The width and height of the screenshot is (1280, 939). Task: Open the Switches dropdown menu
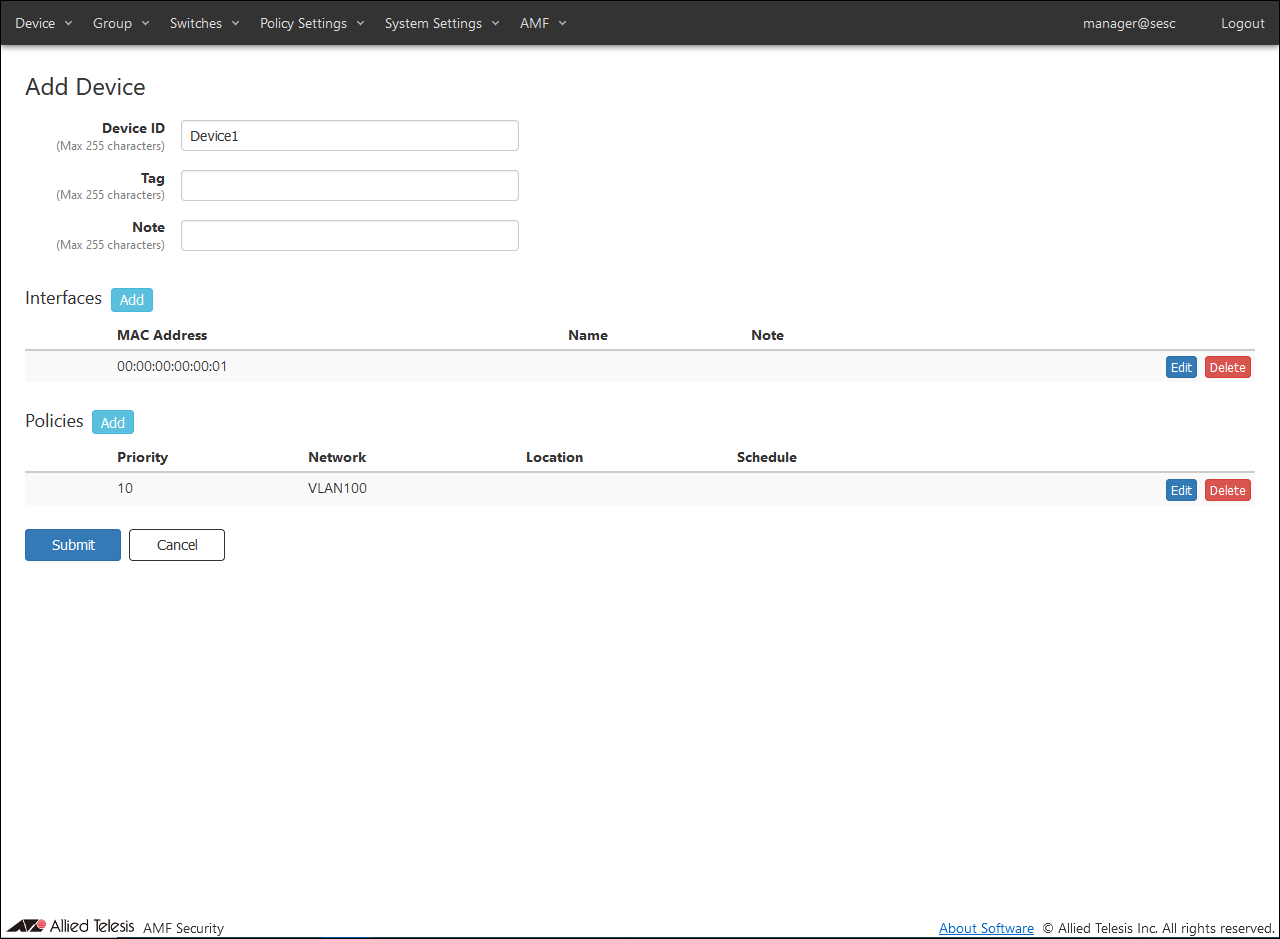coord(204,23)
